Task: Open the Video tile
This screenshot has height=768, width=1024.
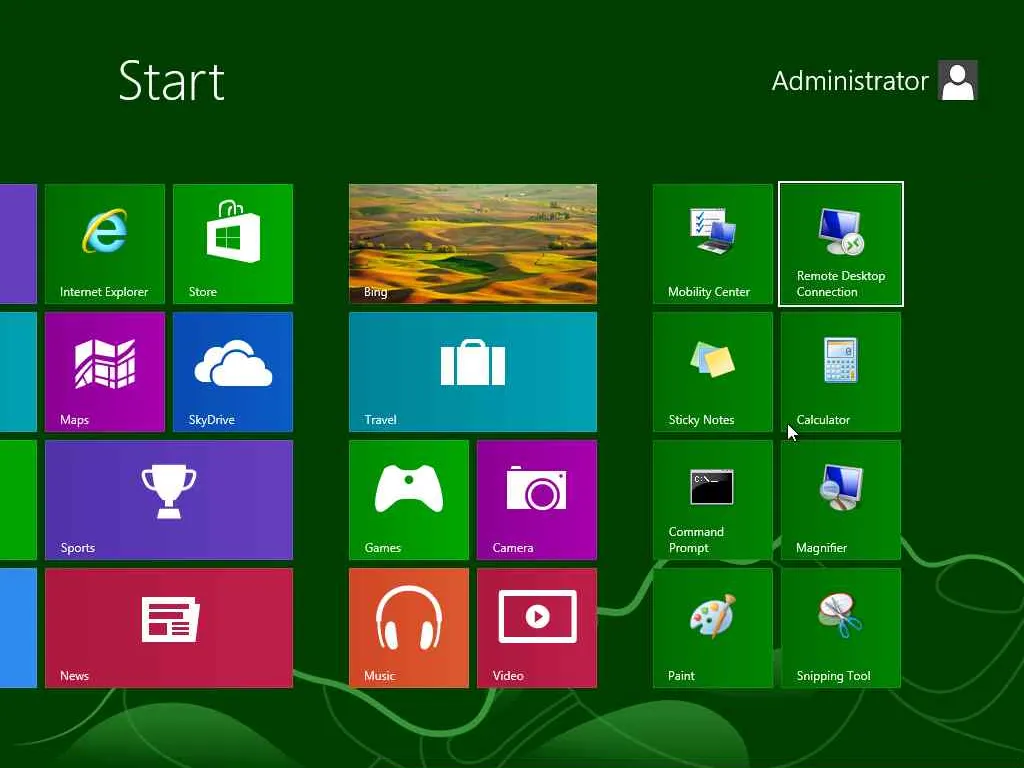Action: click(537, 628)
